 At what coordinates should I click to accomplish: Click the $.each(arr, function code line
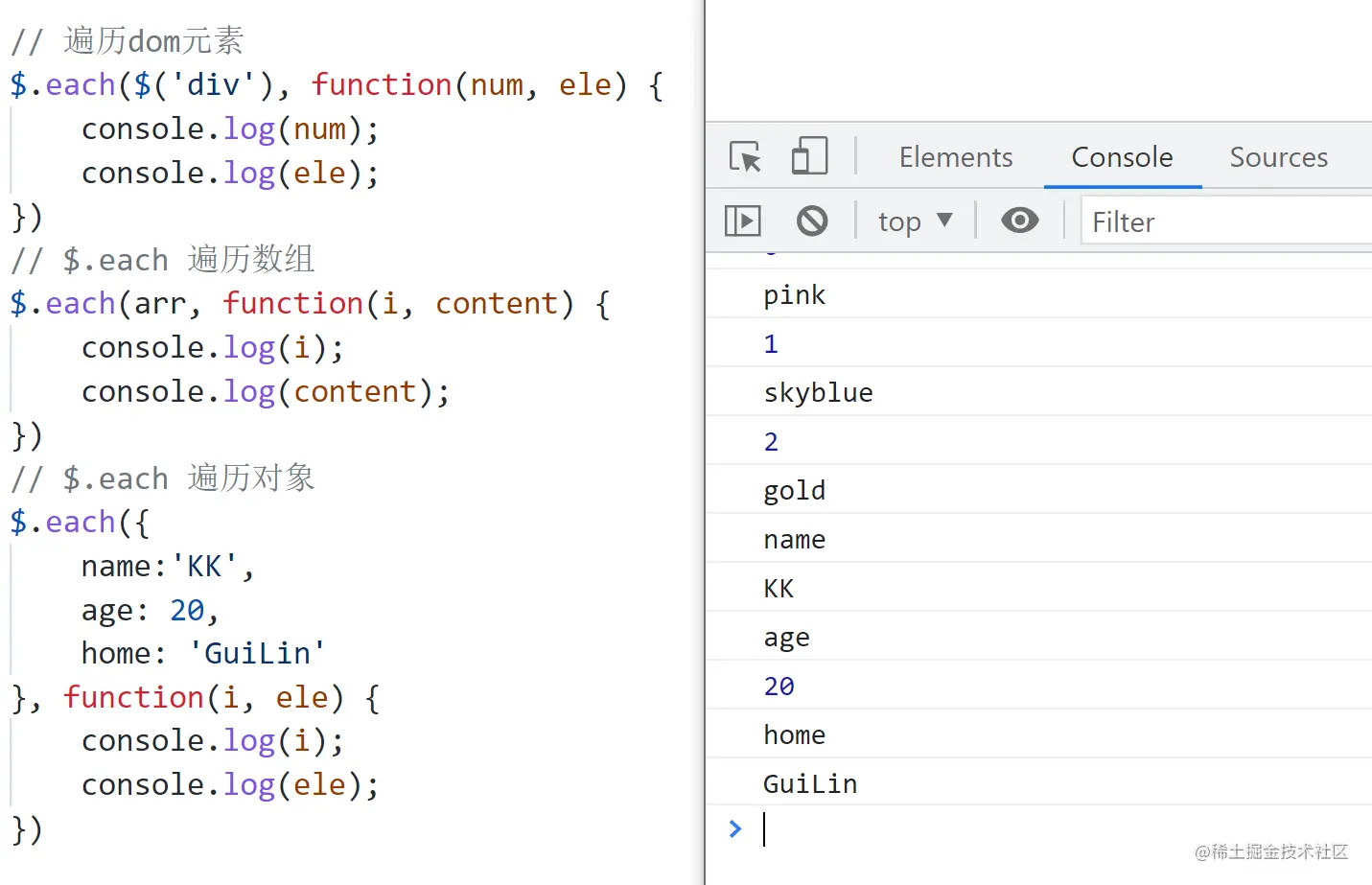click(310, 303)
